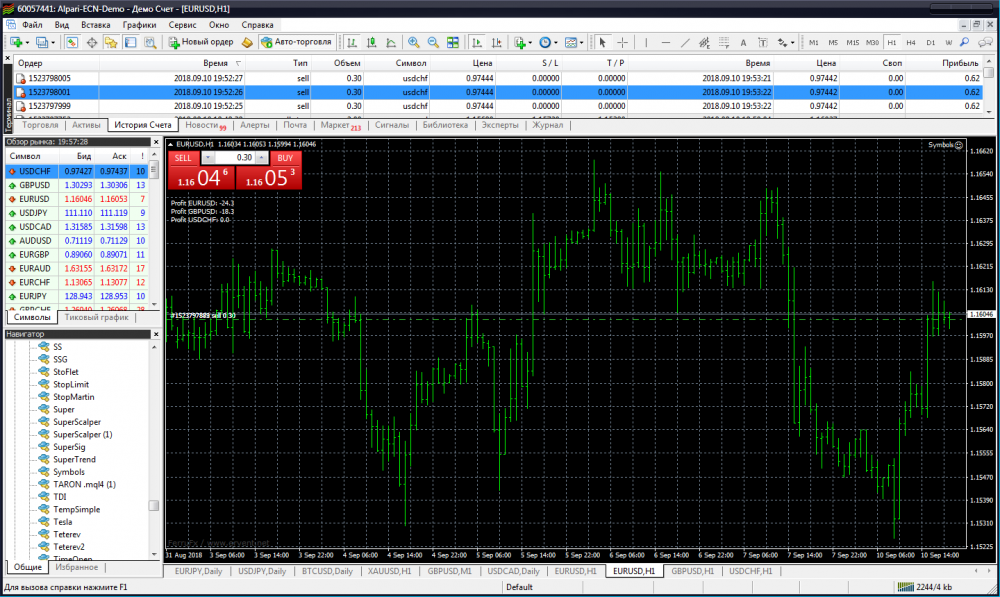1000x597 pixels.
Task: Enable chart auto scroll icon
Action: (476, 42)
